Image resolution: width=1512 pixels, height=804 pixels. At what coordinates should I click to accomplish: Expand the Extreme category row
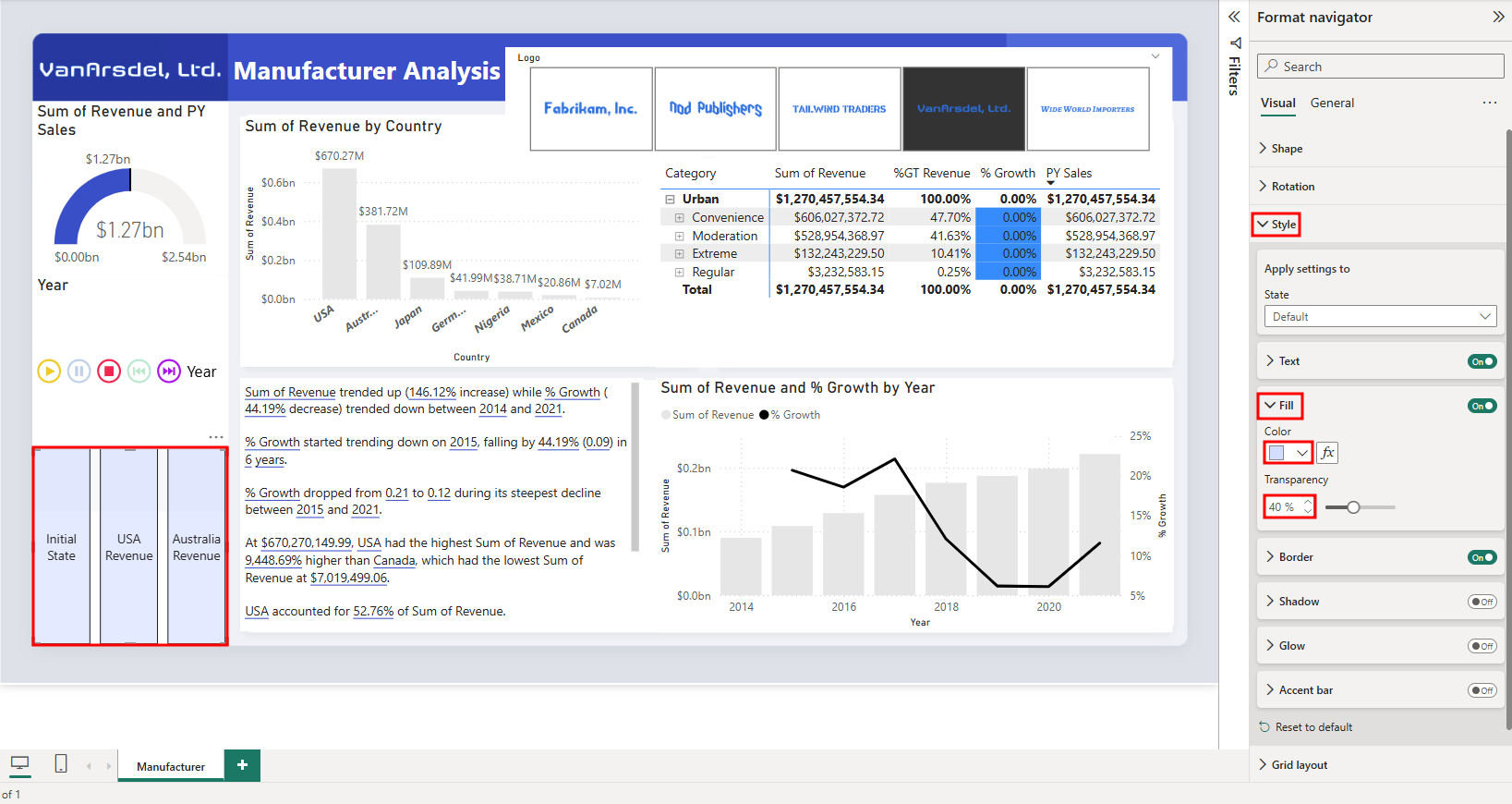[679, 253]
